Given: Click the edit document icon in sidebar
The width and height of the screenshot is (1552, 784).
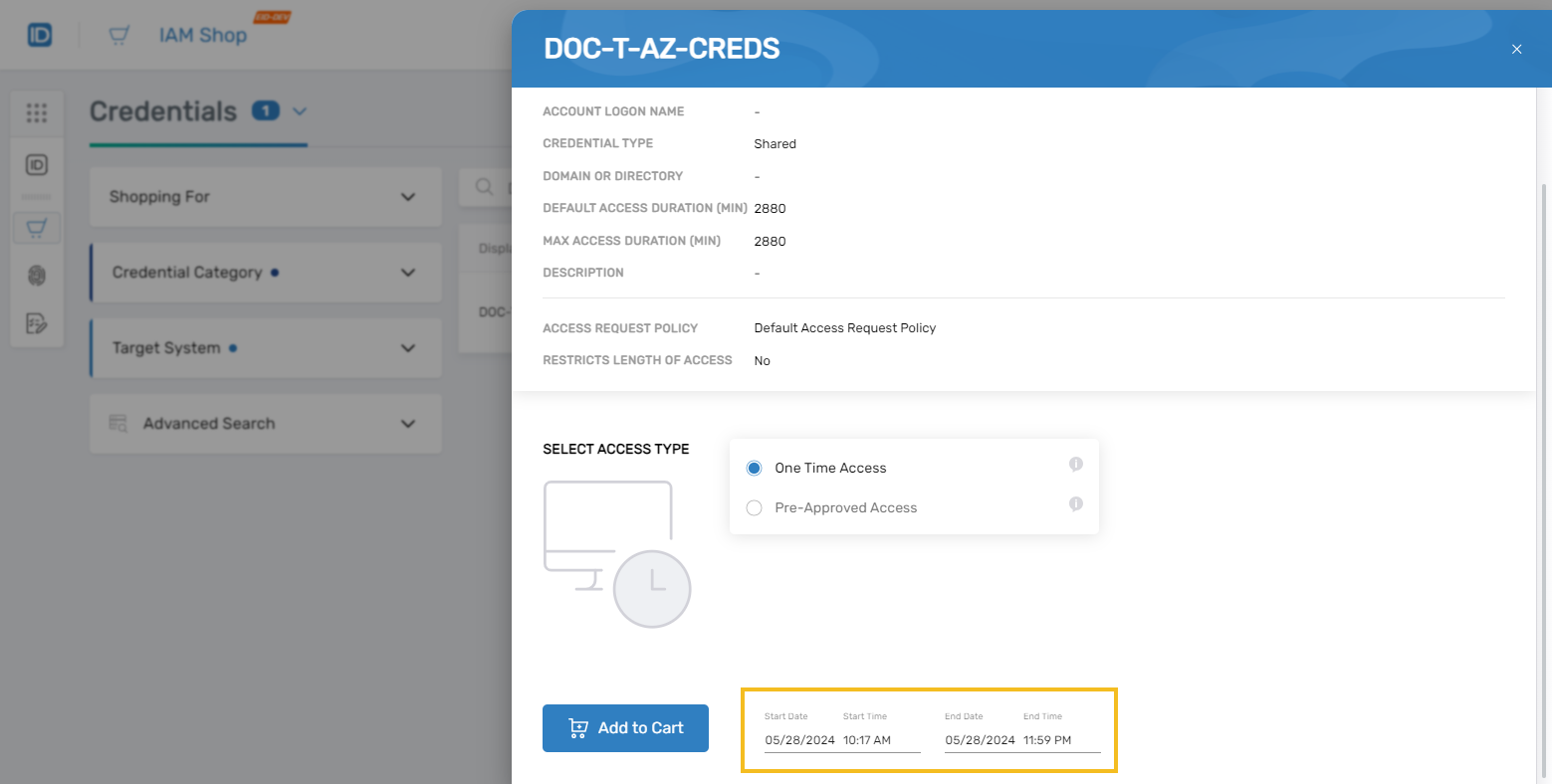Looking at the screenshot, I should 37,323.
